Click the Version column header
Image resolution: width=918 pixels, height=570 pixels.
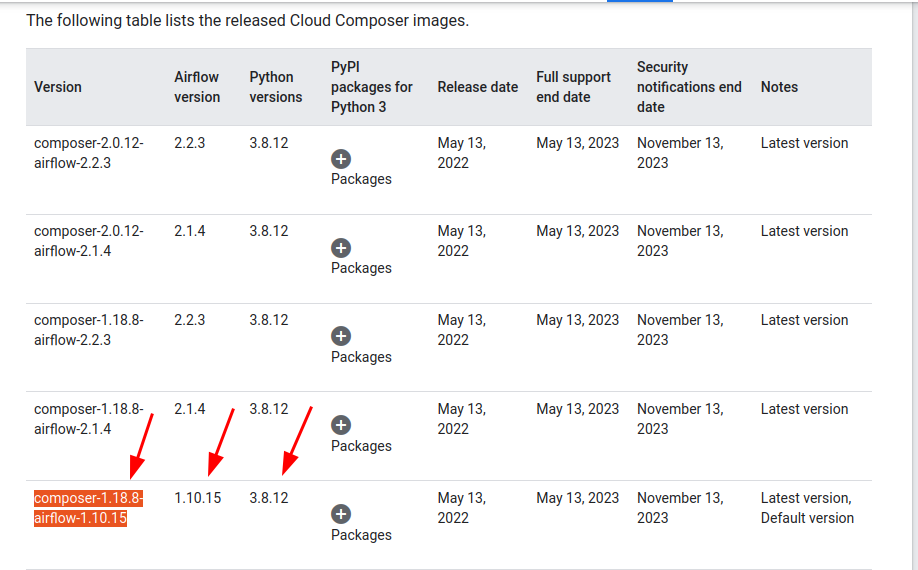point(58,87)
